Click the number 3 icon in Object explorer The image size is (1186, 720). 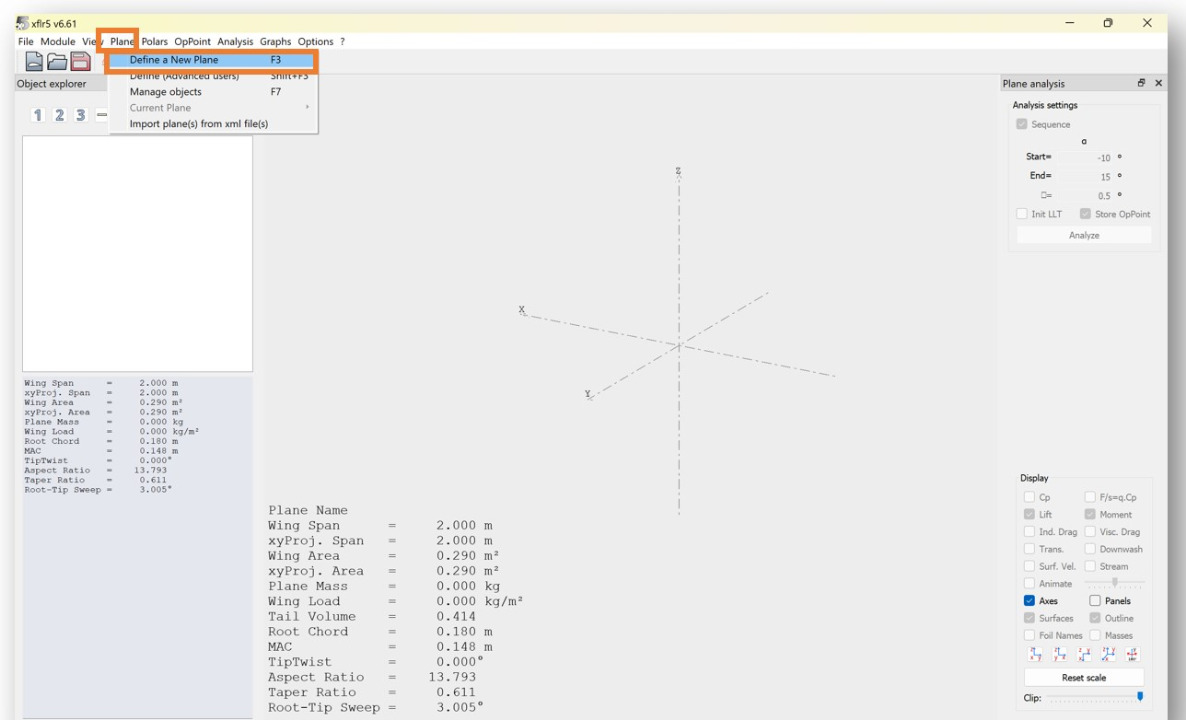(x=82, y=116)
